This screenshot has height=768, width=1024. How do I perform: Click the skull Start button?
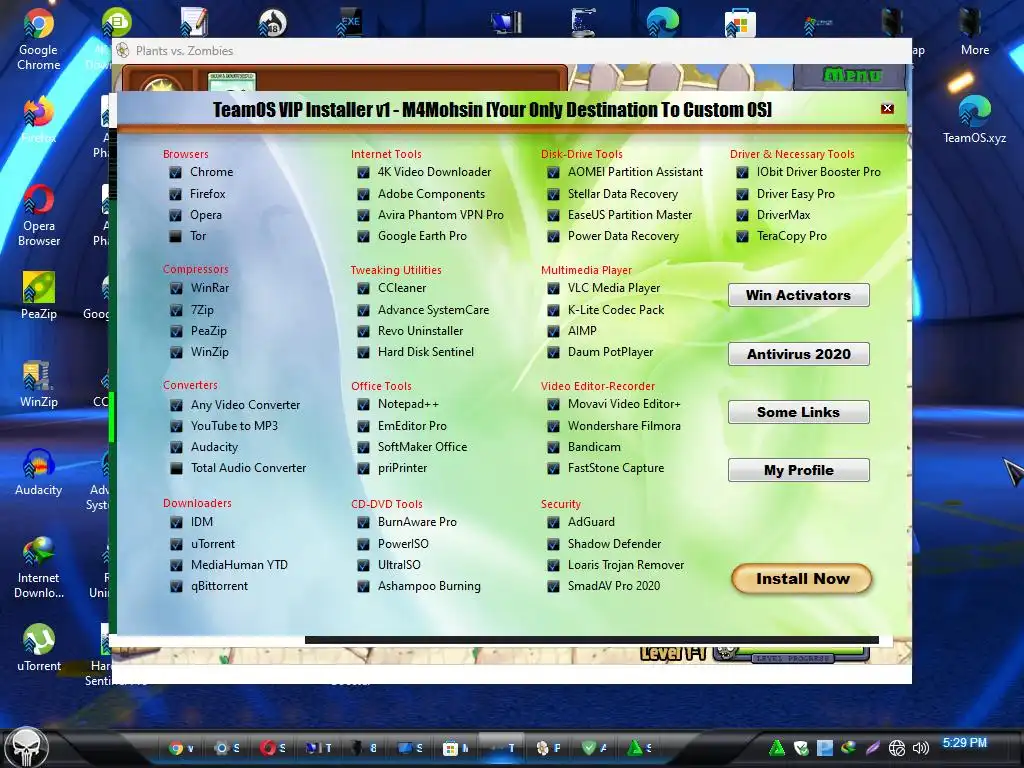click(x=27, y=746)
